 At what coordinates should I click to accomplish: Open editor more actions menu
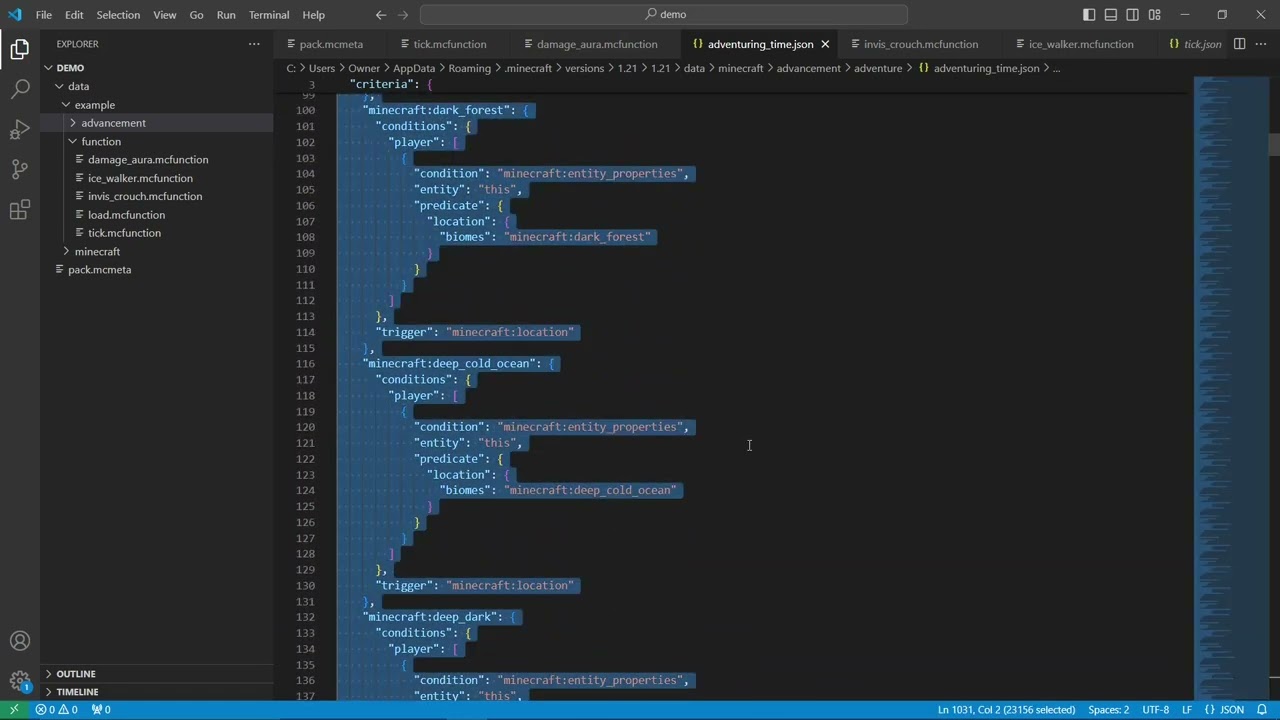(1261, 44)
